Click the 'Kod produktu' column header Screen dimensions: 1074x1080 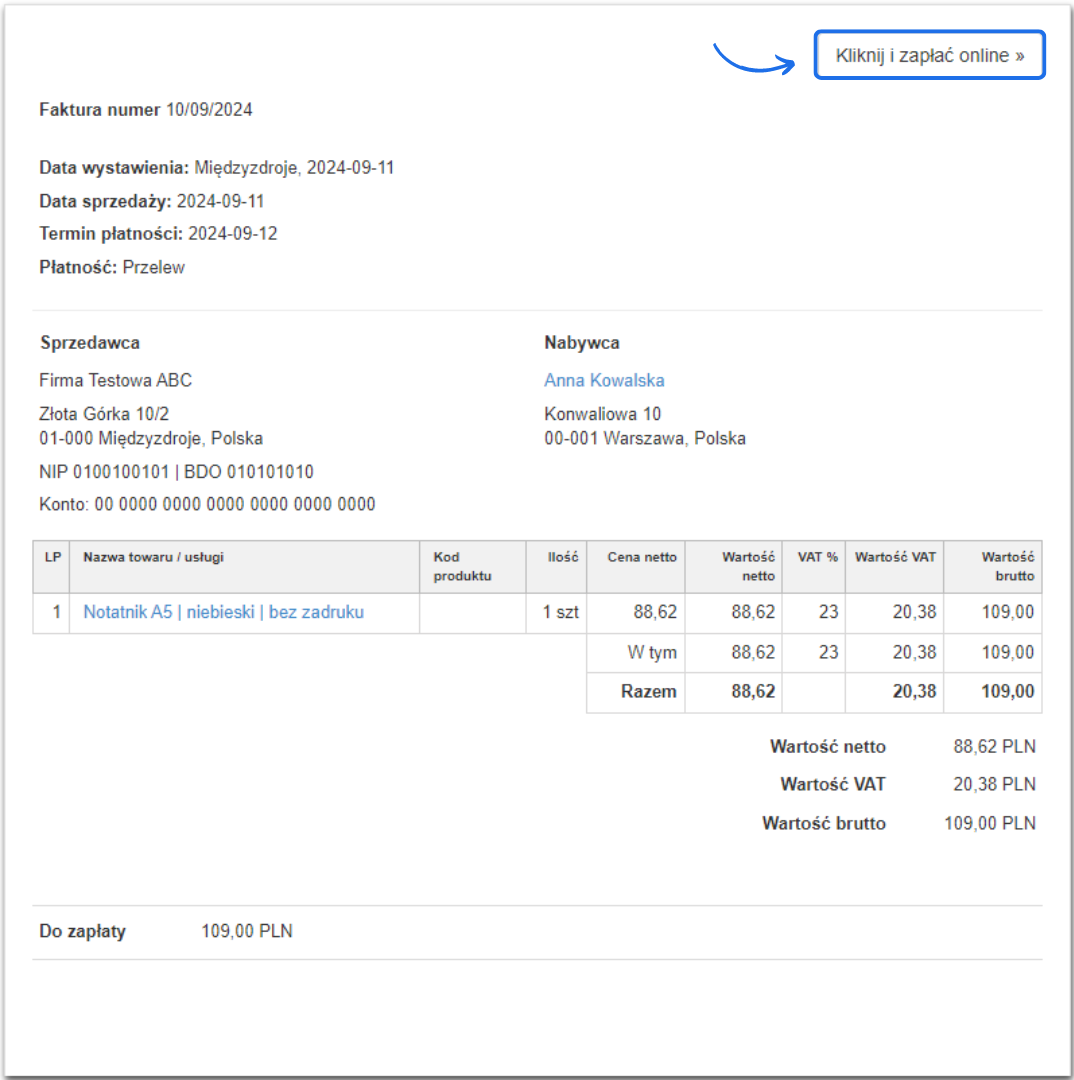462,566
